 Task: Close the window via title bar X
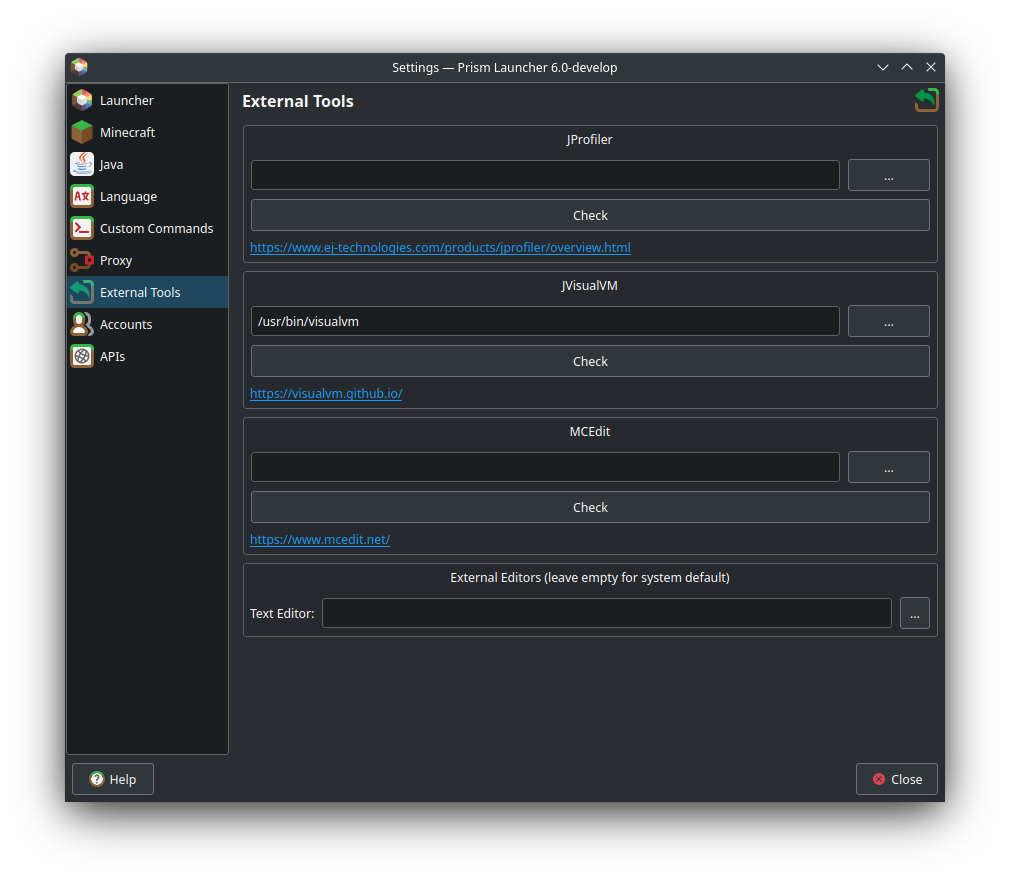931,67
